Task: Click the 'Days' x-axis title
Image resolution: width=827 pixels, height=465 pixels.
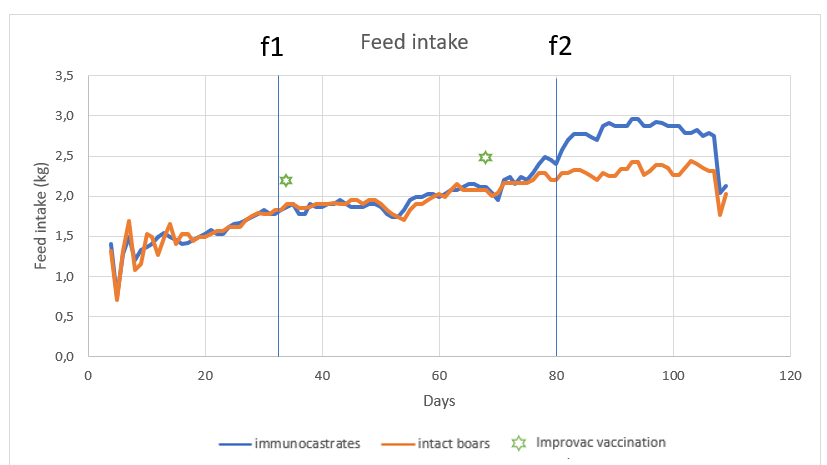Action: click(x=439, y=402)
